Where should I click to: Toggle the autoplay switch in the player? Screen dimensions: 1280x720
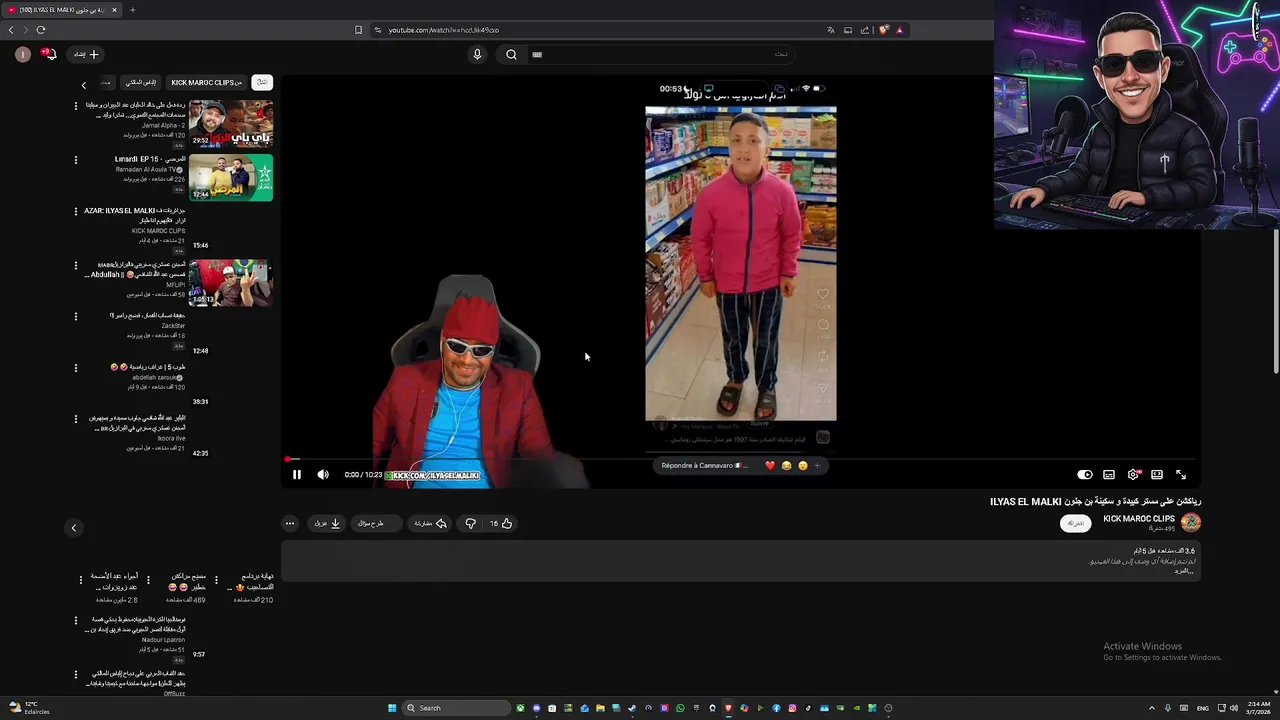[1085, 475]
